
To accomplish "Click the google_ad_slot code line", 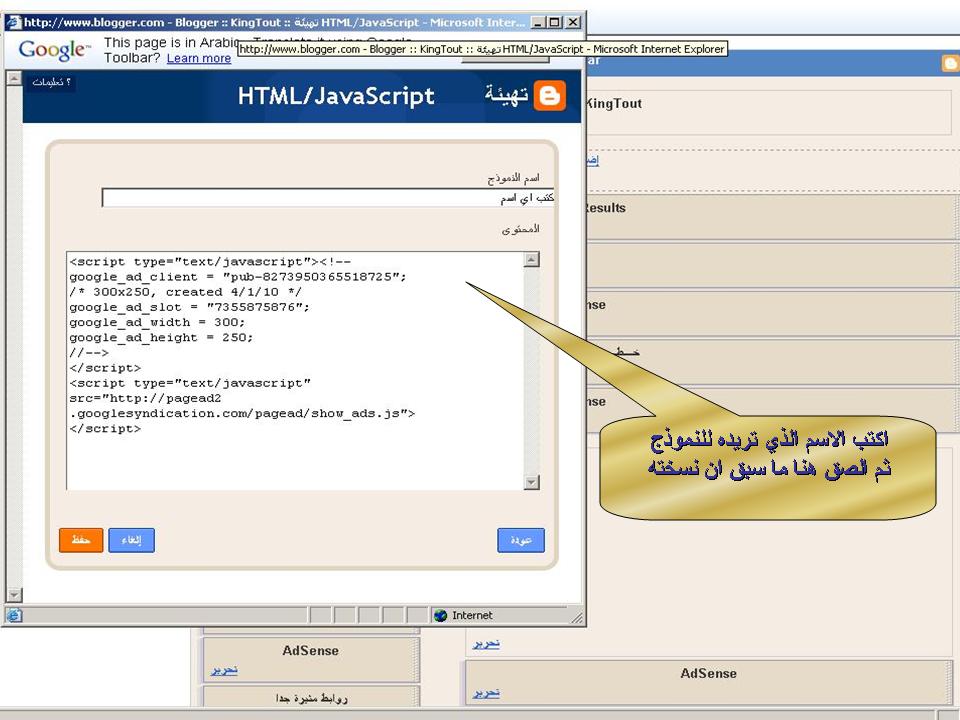I will 189,307.
